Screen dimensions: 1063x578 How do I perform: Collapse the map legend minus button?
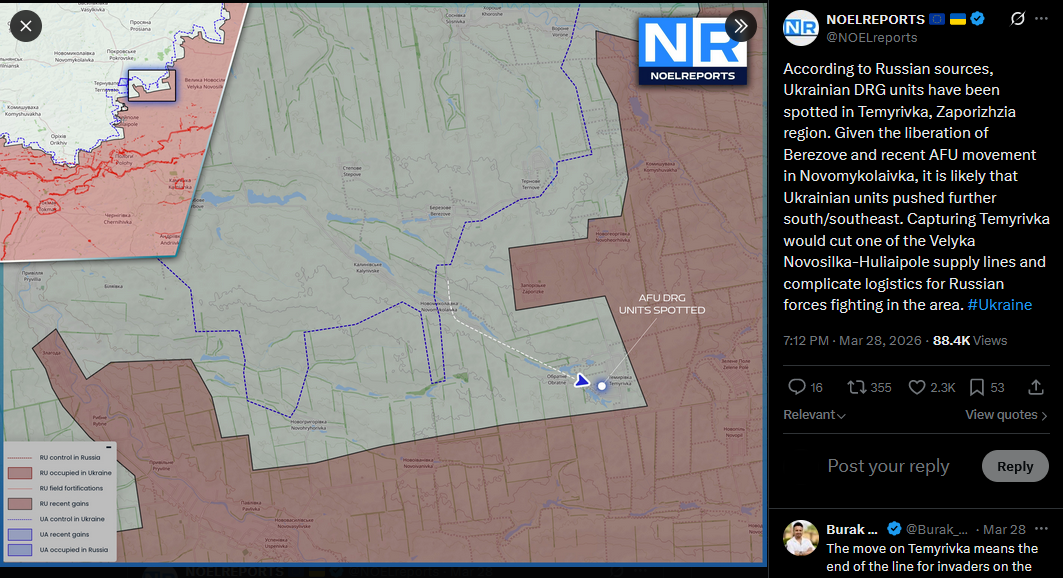pyautogui.click(x=108, y=447)
